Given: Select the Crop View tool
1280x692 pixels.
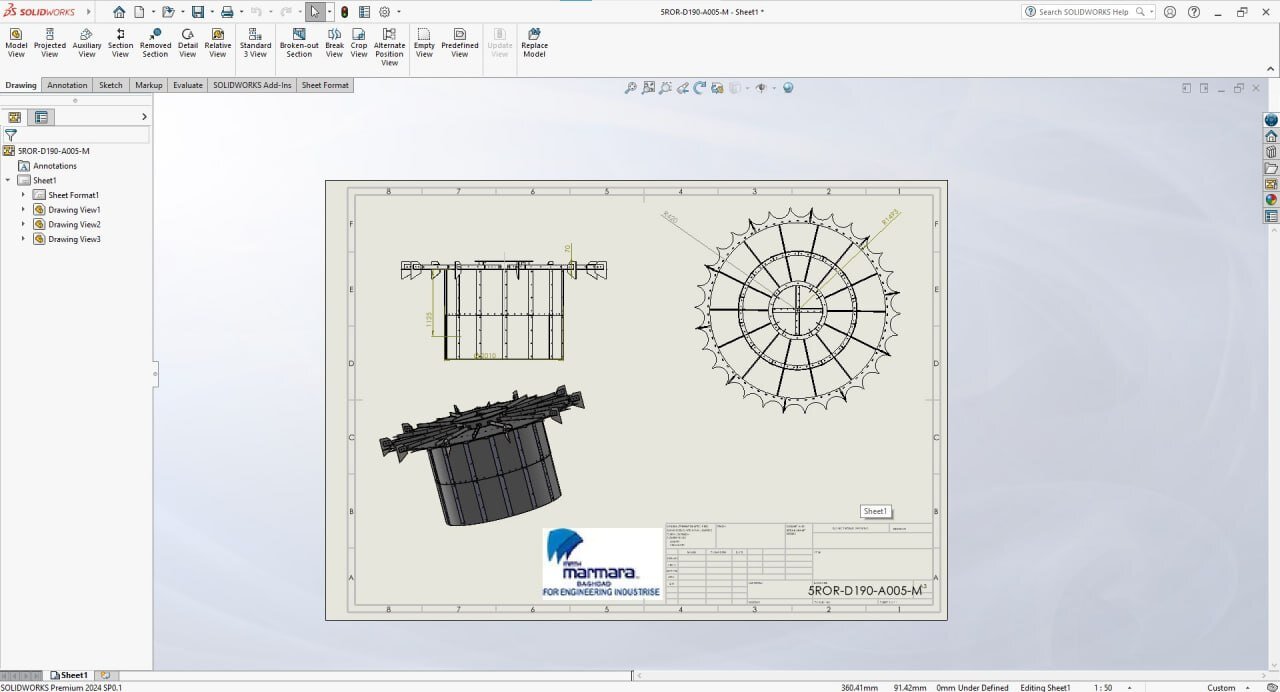Looking at the screenshot, I should coord(359,44).
